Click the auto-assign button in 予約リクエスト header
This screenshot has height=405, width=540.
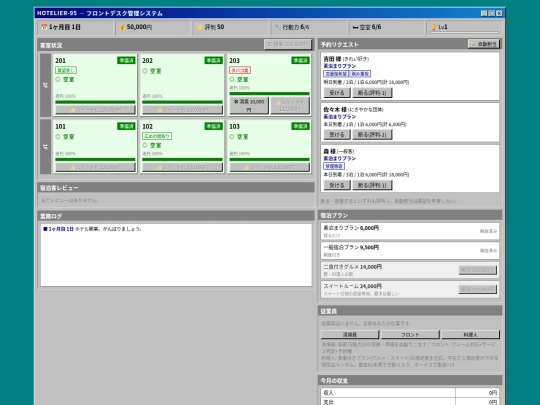tap(484, 44)
